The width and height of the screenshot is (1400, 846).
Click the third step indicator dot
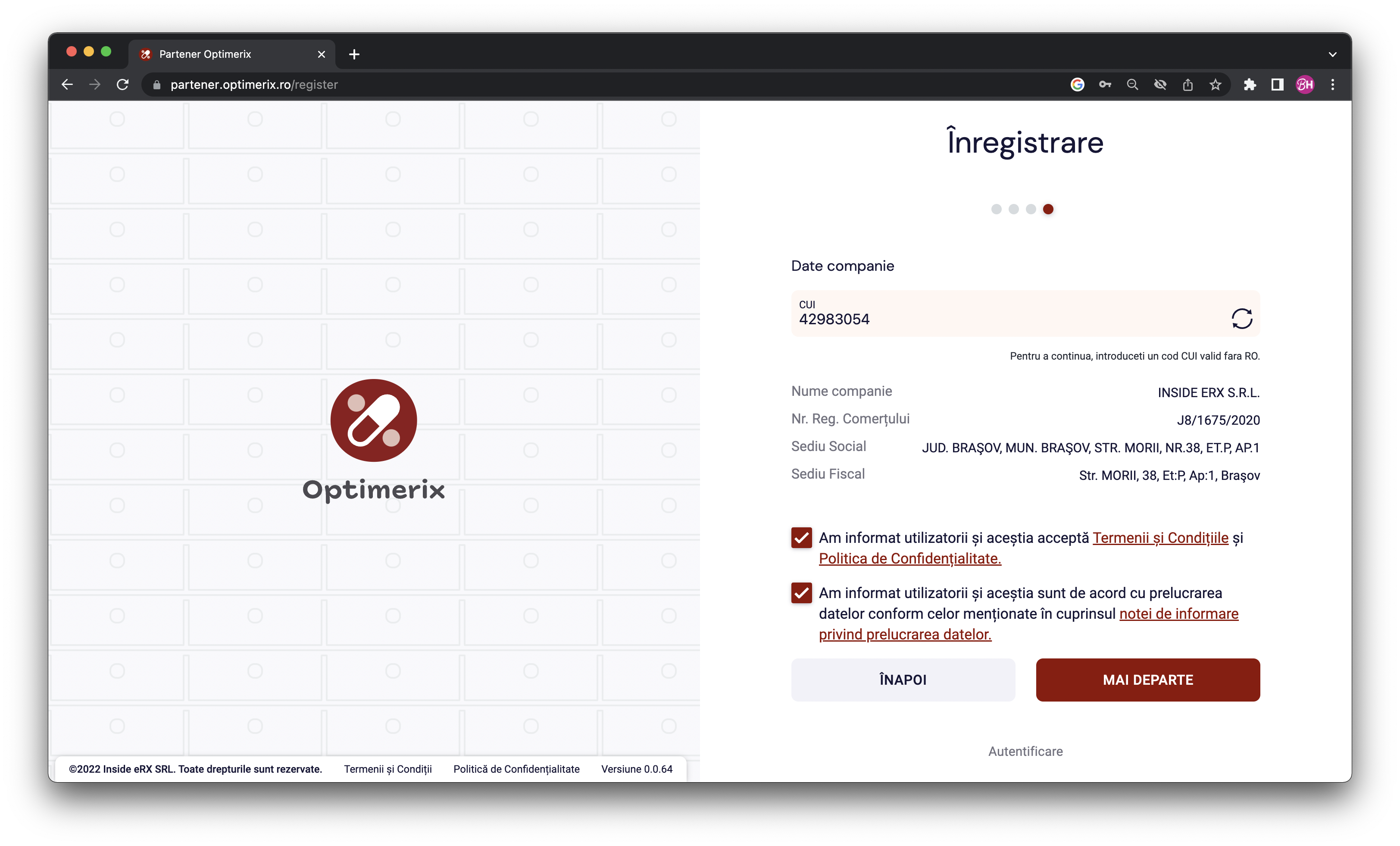[1031, 208]
